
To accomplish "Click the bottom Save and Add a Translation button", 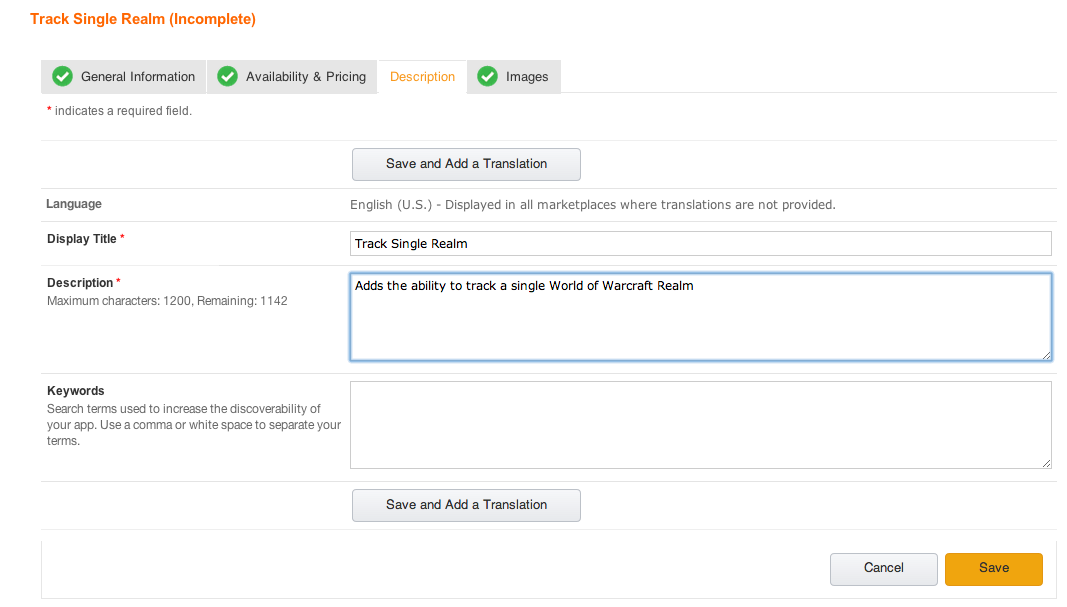I will pyautogui.click(x=466, y=505).
